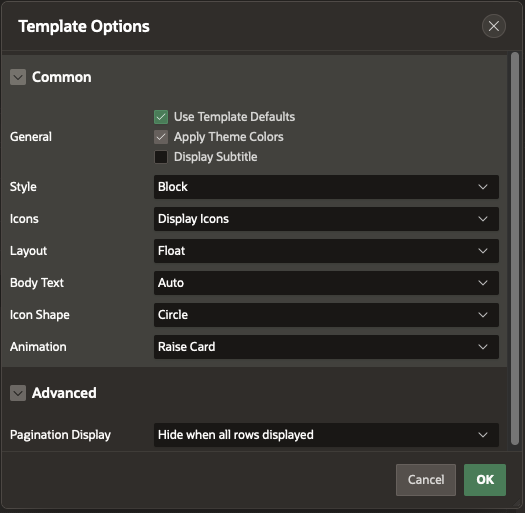
Task: Open the Body Text dropdown showing Auto
Action: 326,283
